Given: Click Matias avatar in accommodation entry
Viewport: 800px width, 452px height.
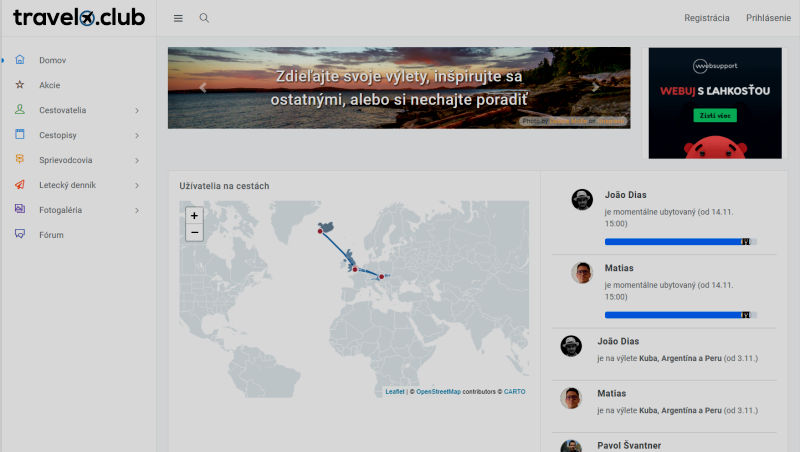Looking at the screenshot, I should [x=582, y=273].
